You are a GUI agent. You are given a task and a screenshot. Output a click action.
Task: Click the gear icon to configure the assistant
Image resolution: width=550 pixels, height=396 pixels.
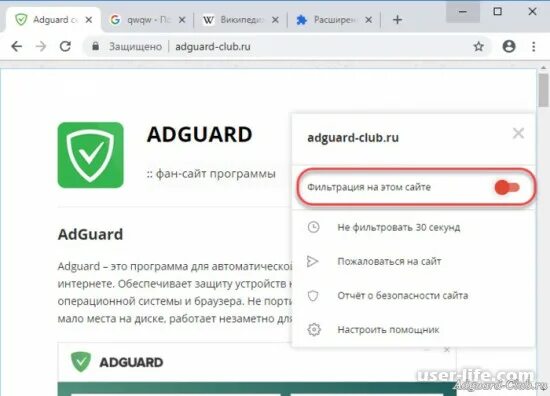coord(314,330)
